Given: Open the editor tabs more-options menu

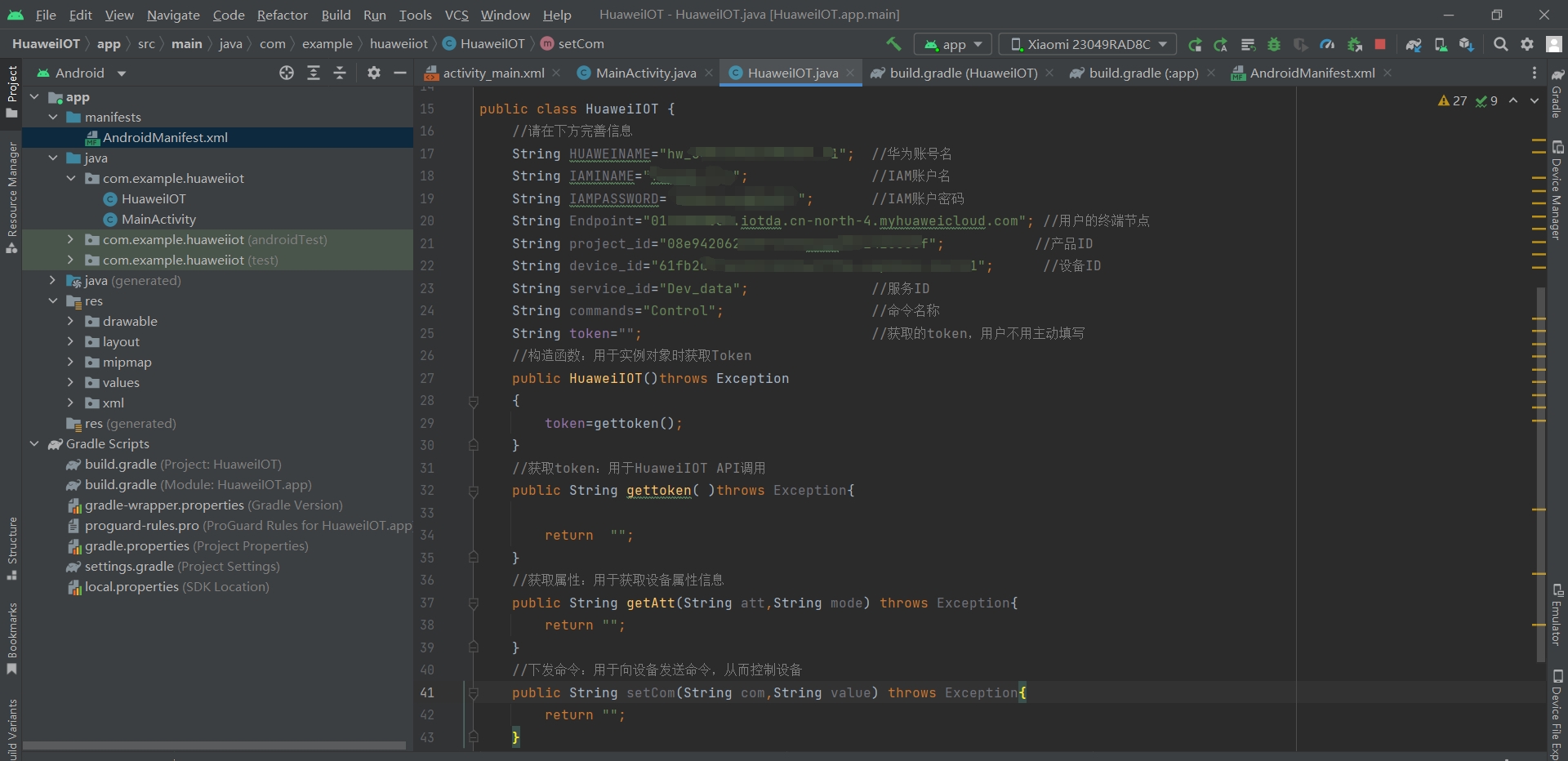Looking at the screenshot, I should coord(1535,73).
